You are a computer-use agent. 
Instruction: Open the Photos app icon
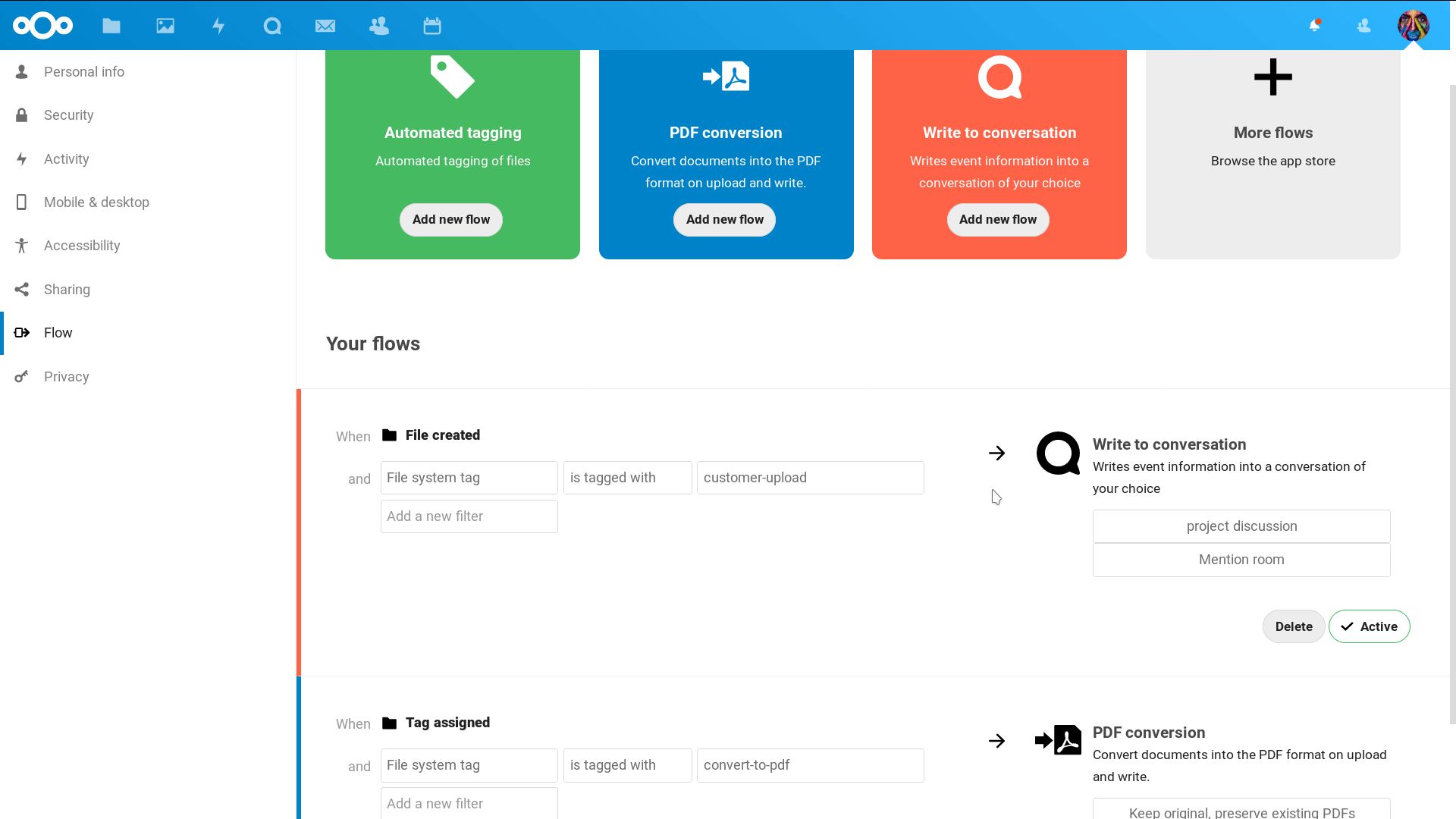point(165,26)
